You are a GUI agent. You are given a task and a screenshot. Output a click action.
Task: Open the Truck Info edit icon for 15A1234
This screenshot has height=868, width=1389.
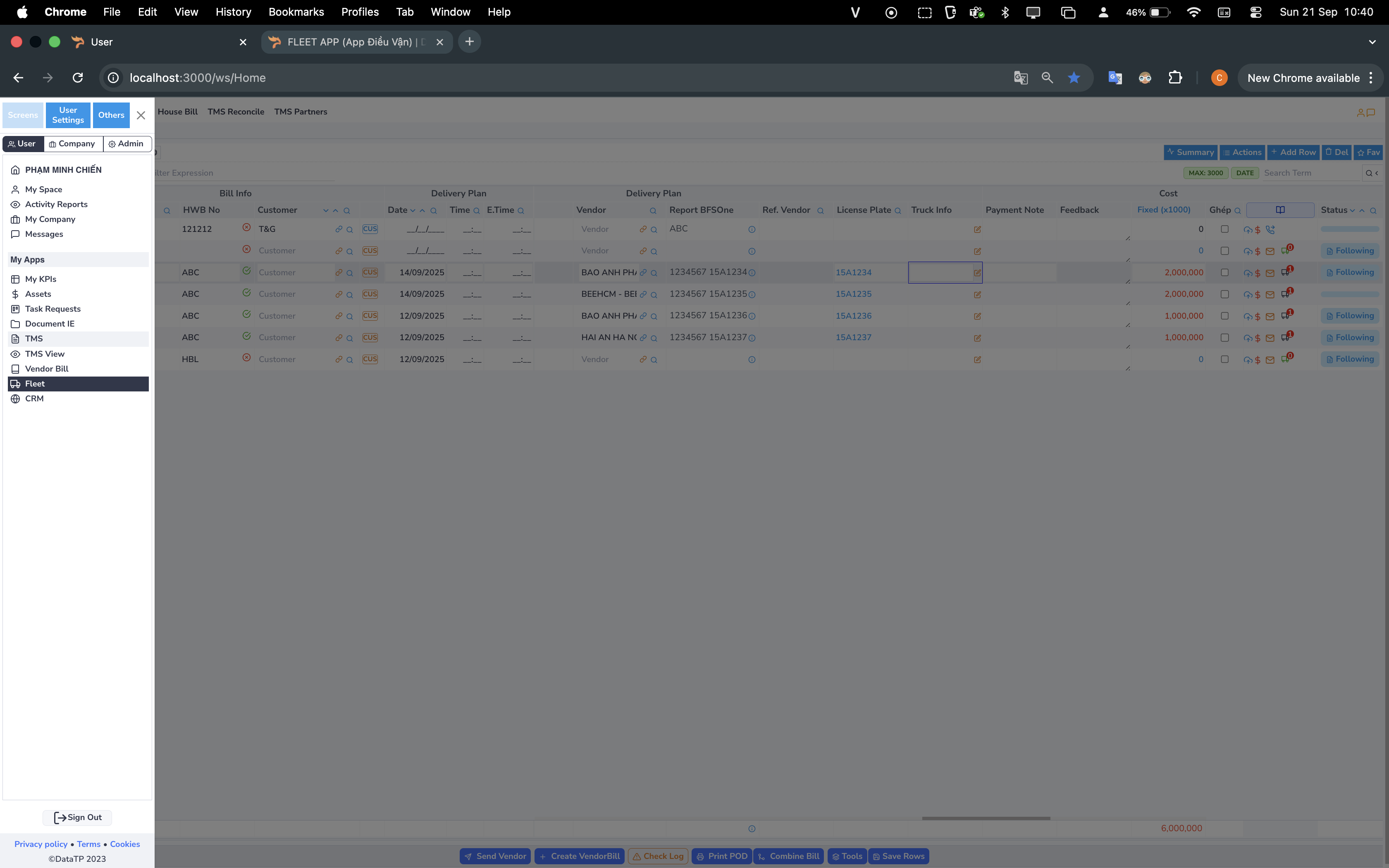coord(977,273)
